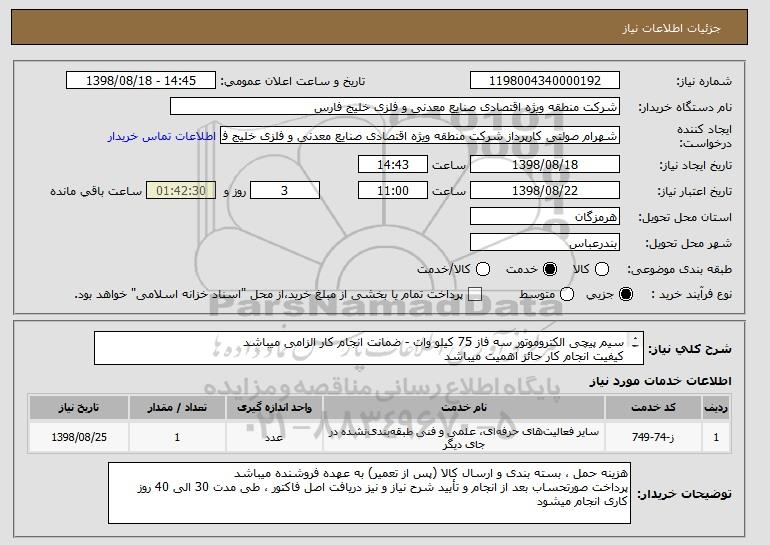The width and height of the screenshot is (770, 545).
Task: Click the تاریخ نیاز column header
Action: click(79, 408)
